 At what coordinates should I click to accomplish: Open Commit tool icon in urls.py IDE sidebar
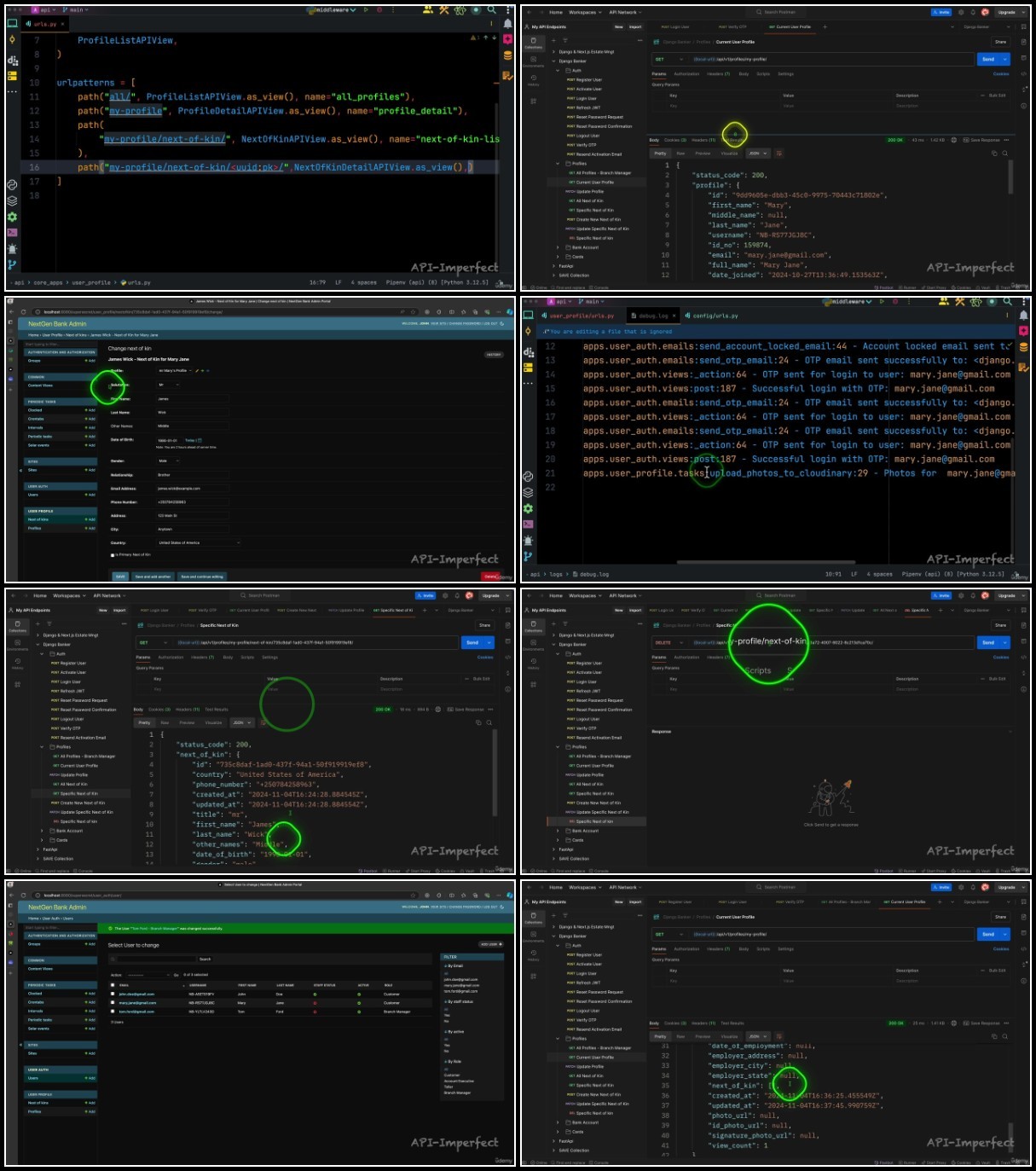[12, 39]
